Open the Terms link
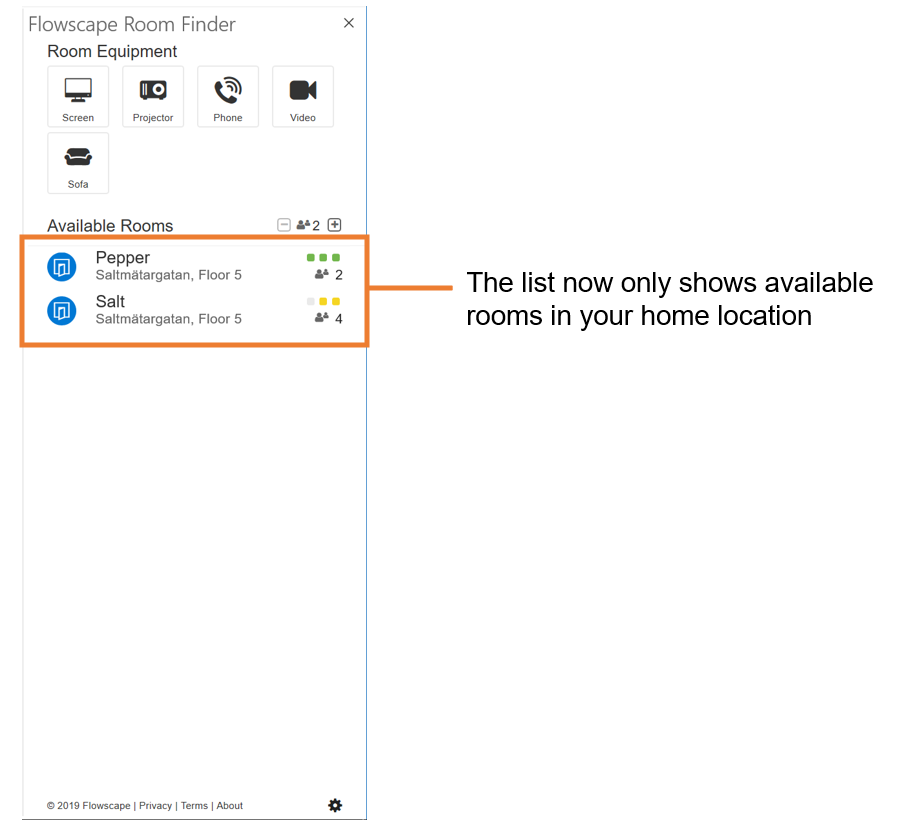This screenshot has width=902, height=830. click(194, 806)
